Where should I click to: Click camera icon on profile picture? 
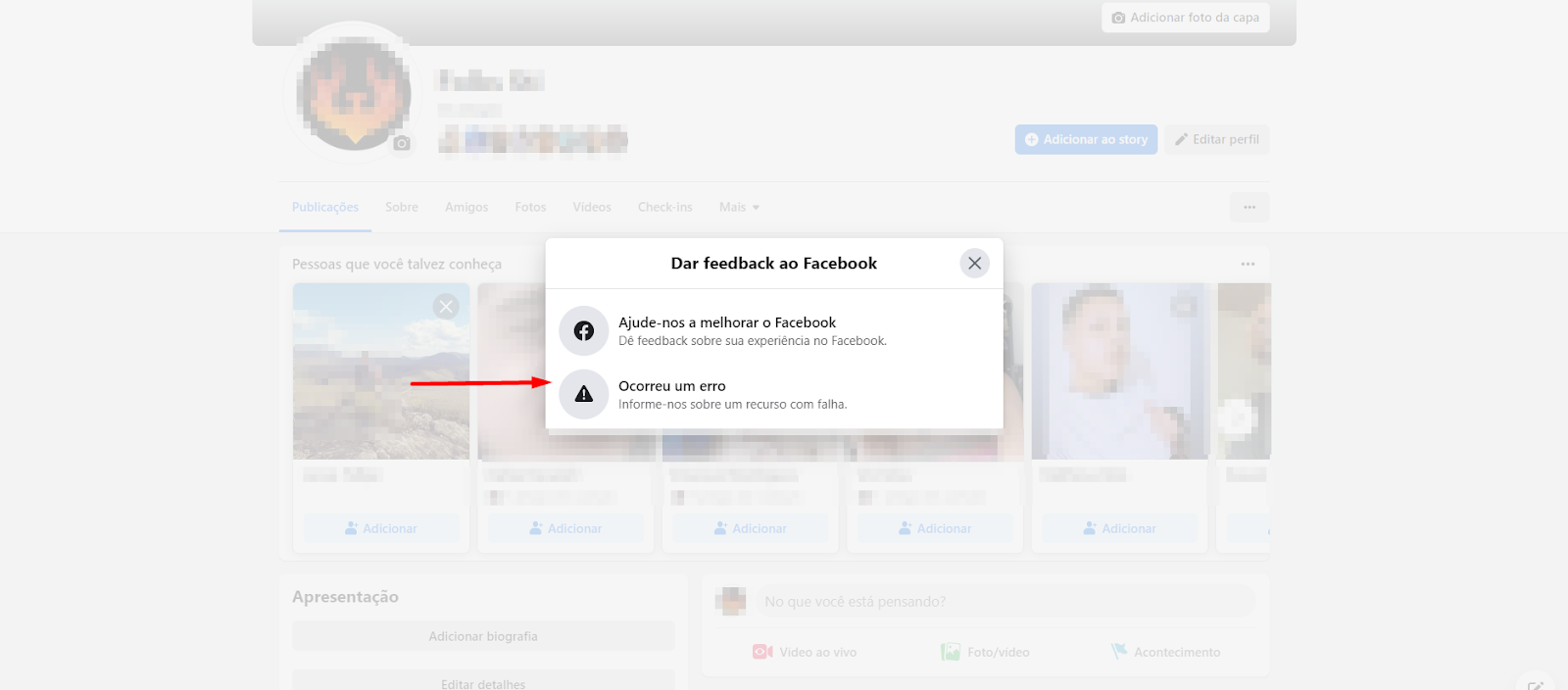pyautogui.click(x=402, y=143)
